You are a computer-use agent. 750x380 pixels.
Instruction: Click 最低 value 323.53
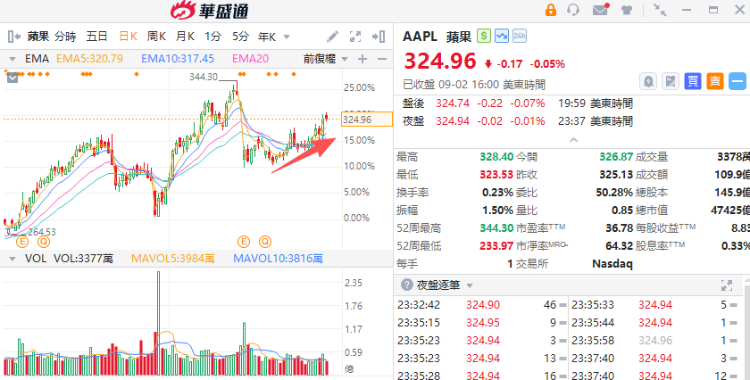point(496,175)
